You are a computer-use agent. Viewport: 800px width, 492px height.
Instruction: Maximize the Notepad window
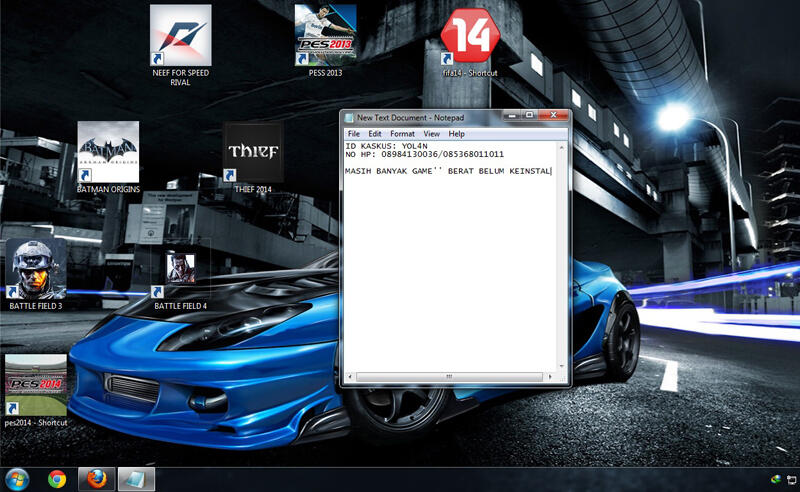pos(529,116)
